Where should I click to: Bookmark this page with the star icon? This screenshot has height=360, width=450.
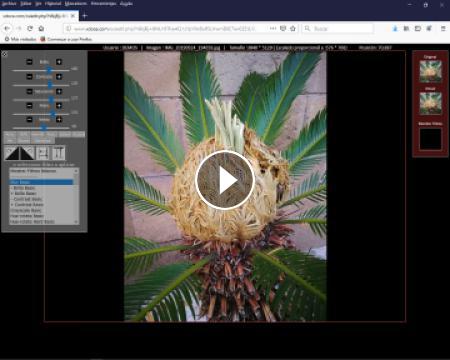point(293,29)
